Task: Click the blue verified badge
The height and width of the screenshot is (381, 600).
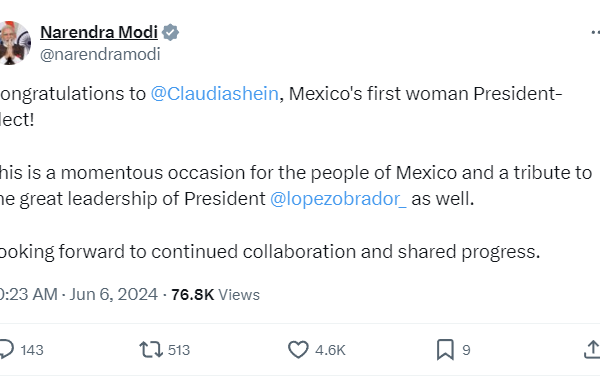Action: (x=170, y=32)
